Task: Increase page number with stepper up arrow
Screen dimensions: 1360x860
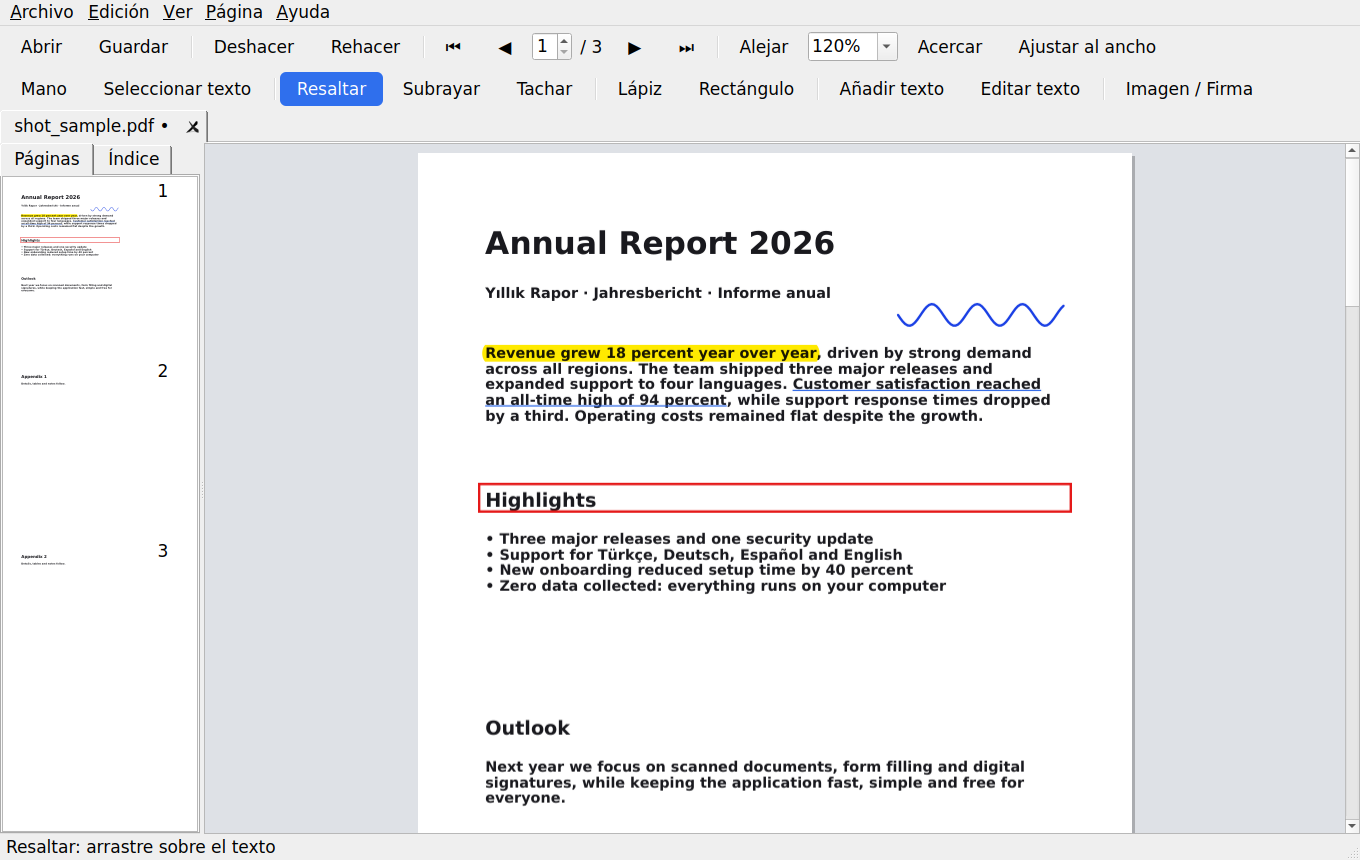Action: pyautogui.click(x=564, y=41)
